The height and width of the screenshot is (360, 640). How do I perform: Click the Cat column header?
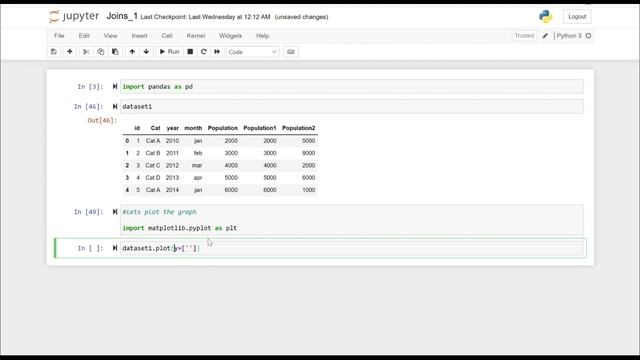point(155,128)
